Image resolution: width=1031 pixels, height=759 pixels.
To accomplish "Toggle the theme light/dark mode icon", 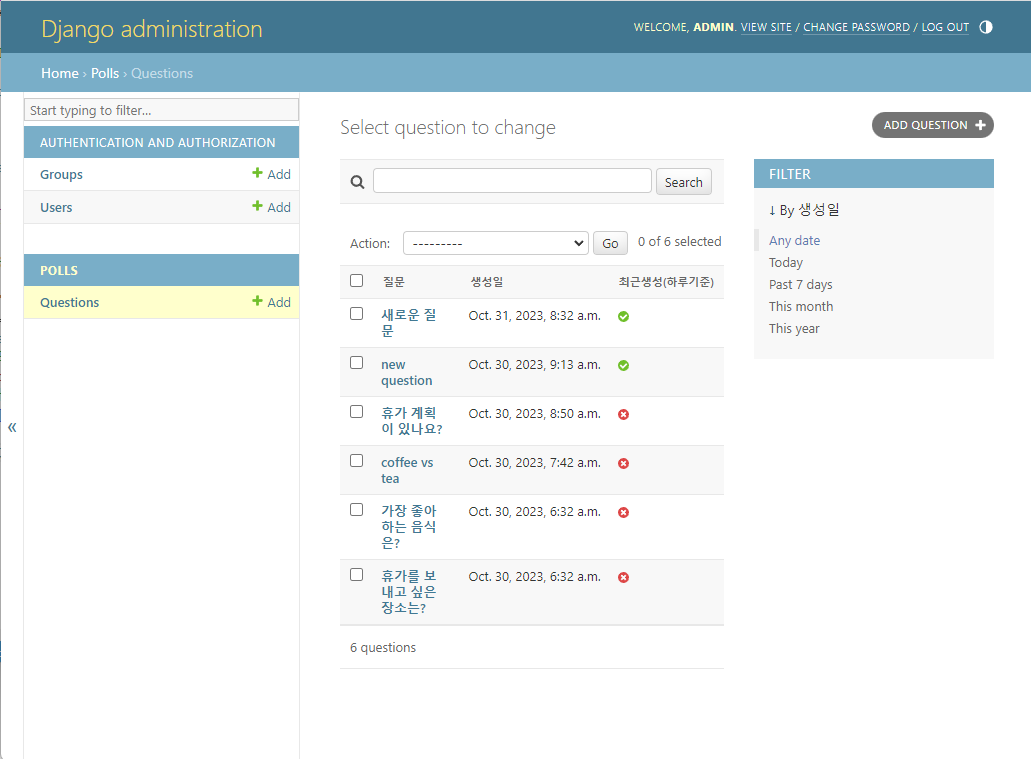I will coord(986,27).
